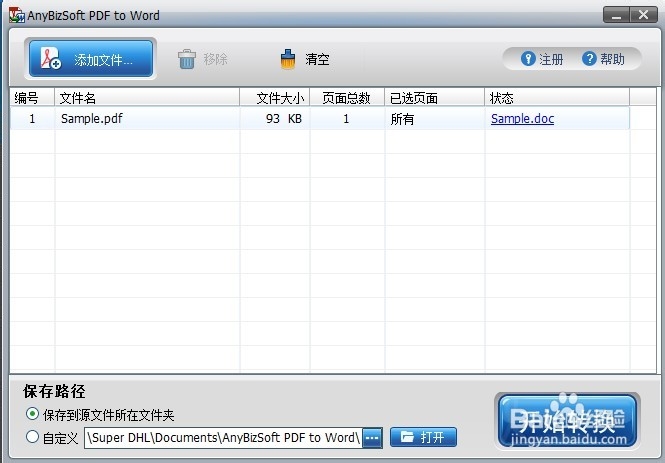This screenshot has height=463, width=665.
Task: Sort by 编号 column header
Action: click(32, 98)
